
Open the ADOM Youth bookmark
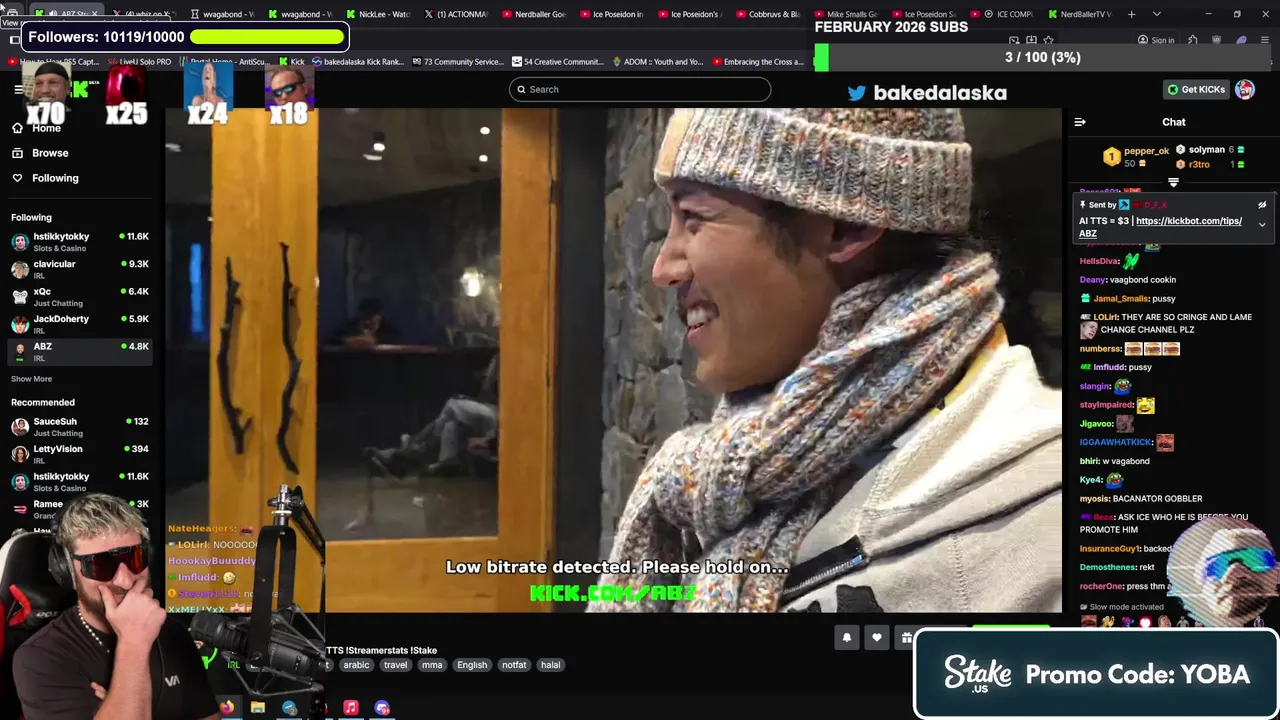(657, 62)
